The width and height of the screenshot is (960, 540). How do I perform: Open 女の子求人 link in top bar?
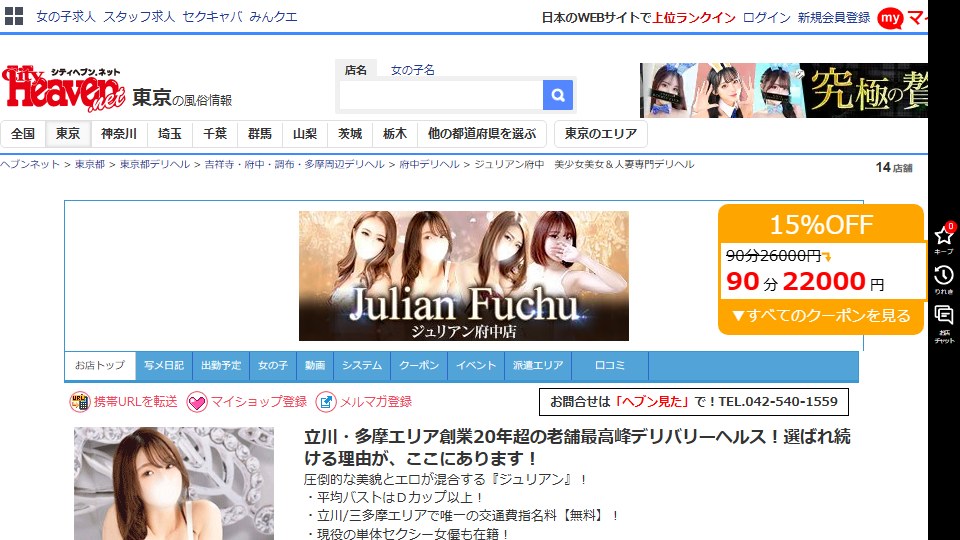click(x=66, y=17)
